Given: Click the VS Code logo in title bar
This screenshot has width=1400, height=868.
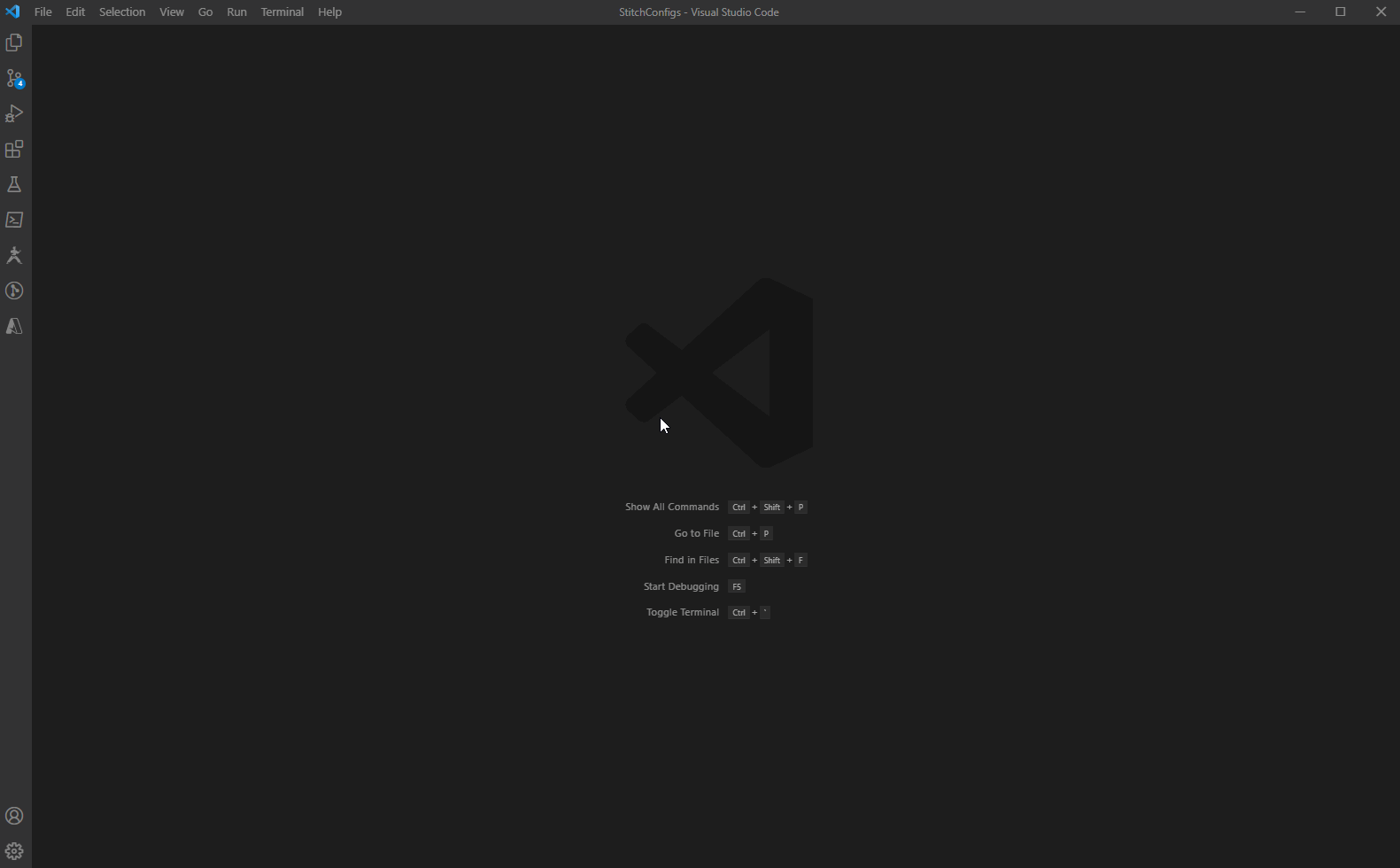Looking at the screenshot, I should click(x=12, y=12).
